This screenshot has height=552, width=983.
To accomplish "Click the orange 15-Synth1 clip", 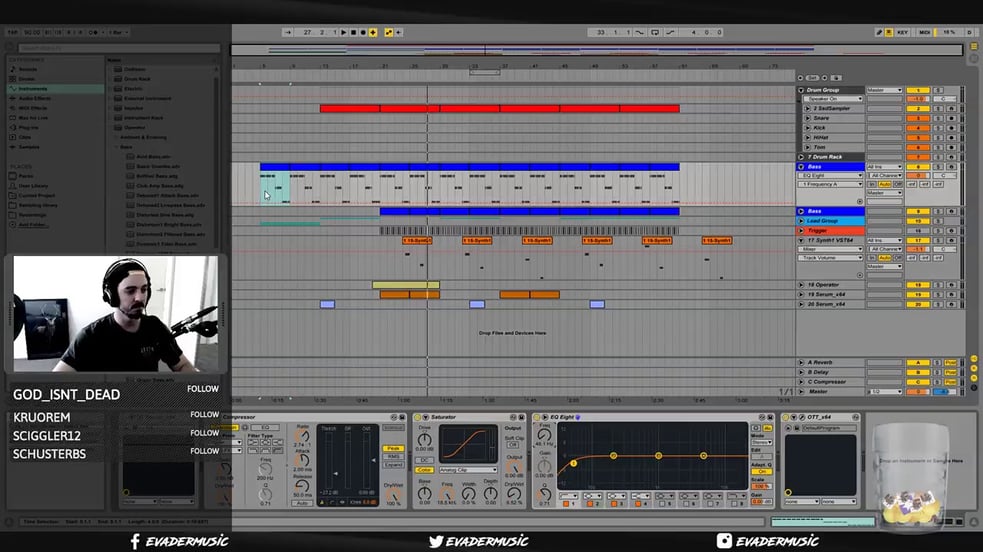I will point(417,240).
